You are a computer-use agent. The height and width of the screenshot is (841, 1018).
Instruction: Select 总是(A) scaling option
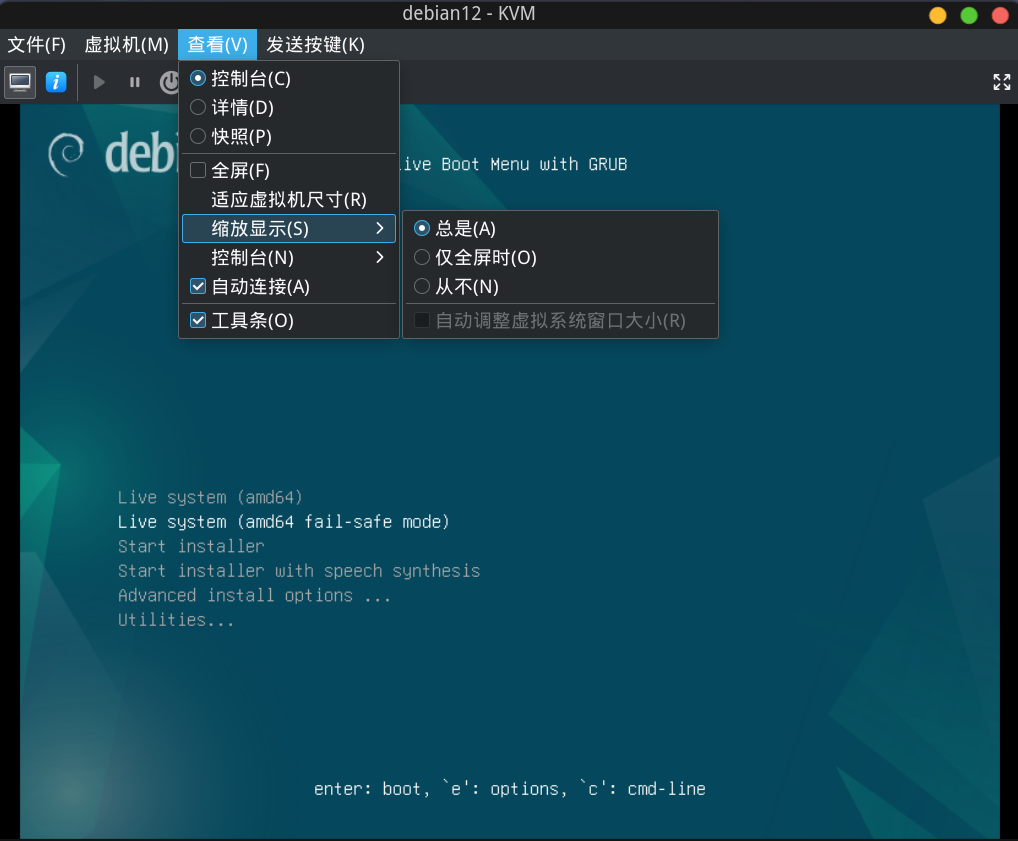[x=560, y=229]
